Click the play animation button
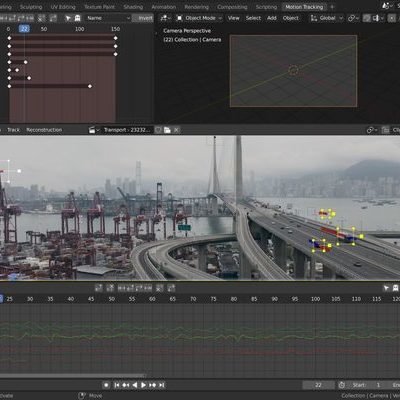 [x=143, y=385]
